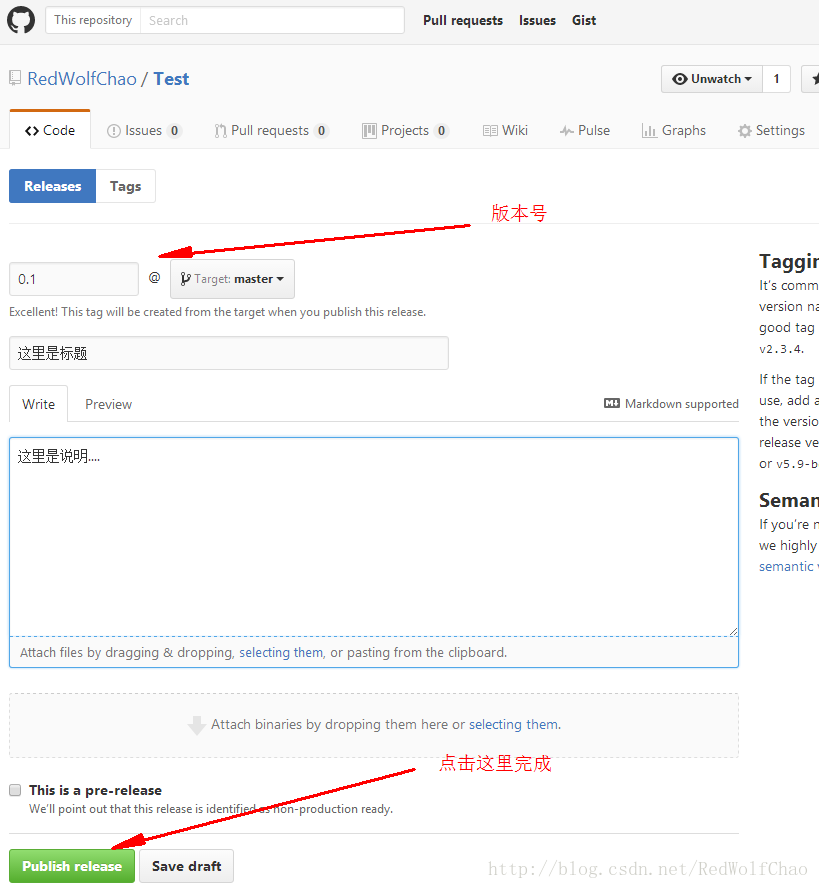
Task: Open the Projects tab
Action: [x=405, y=130]
